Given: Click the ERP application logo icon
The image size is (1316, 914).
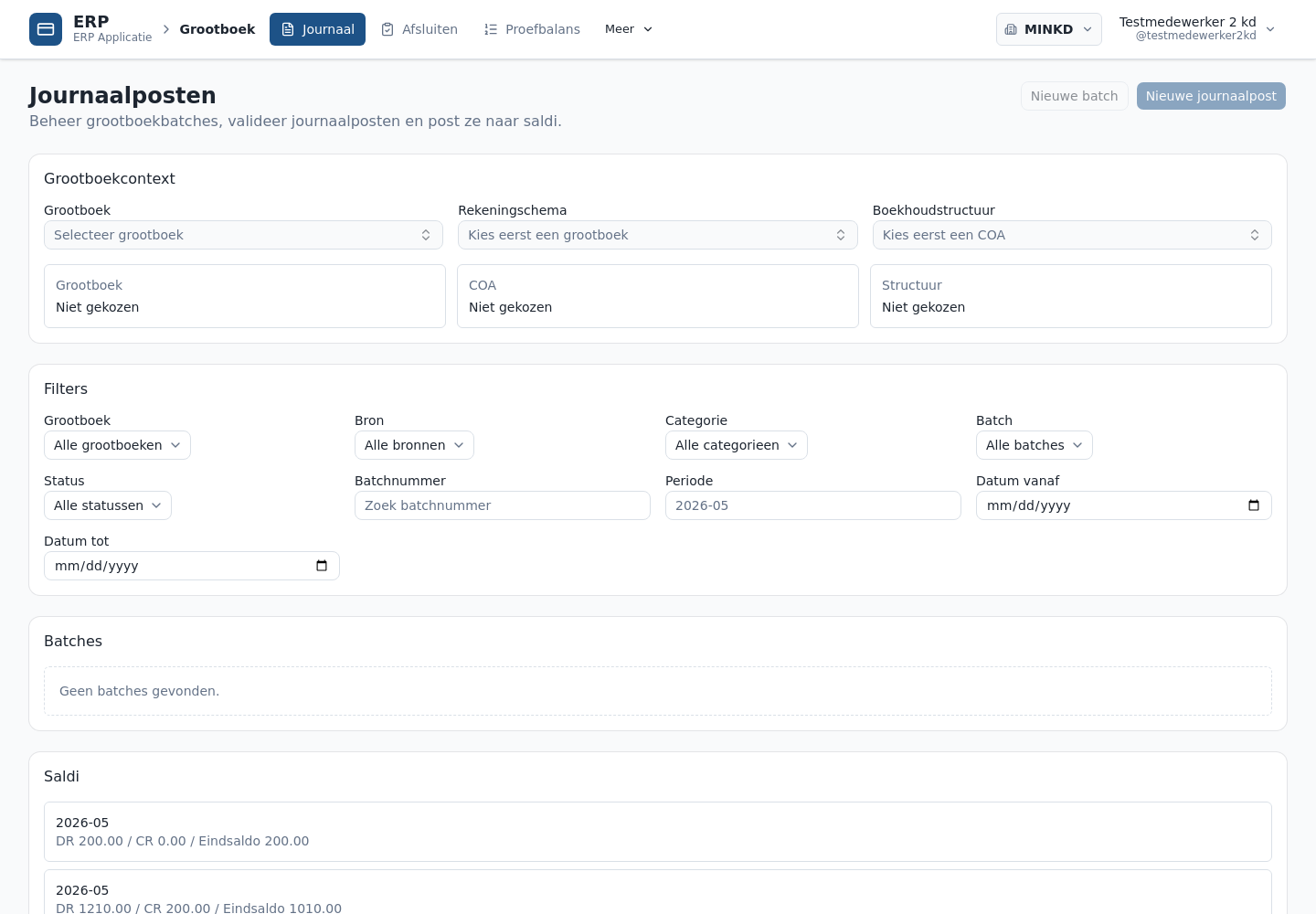Looking at the screenshot, I should (x=46, y=29).
